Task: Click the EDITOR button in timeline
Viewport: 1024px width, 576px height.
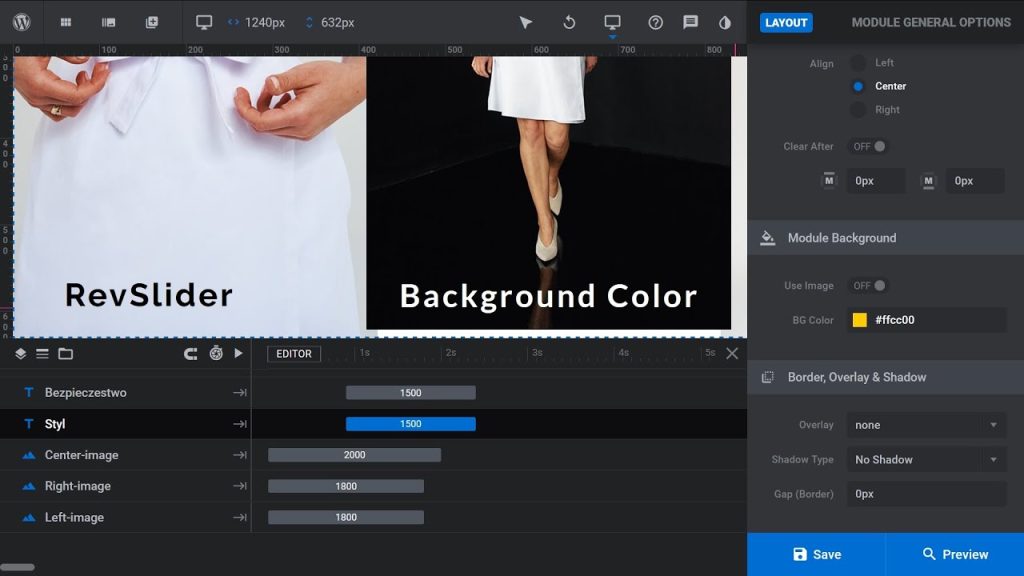Action: coord(294,353)
